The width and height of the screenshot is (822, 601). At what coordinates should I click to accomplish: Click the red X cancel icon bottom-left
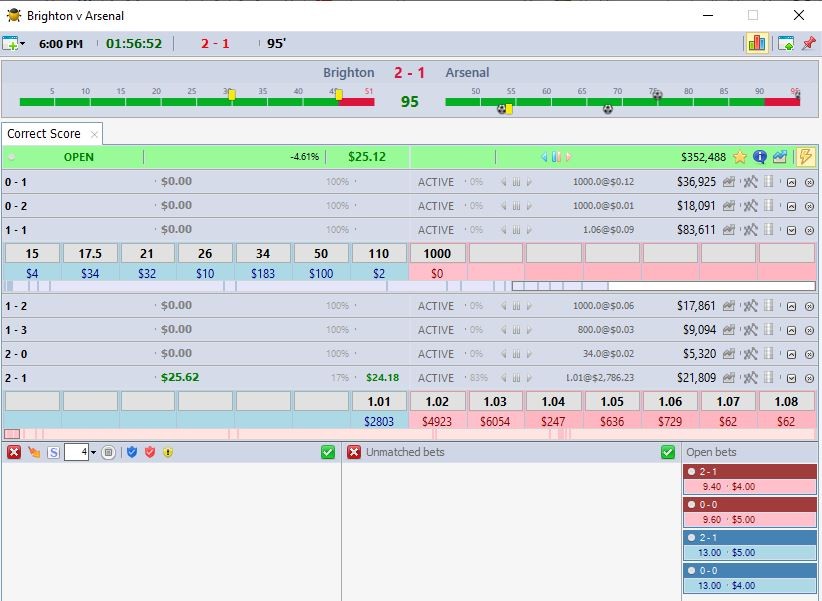pos(14,452)
